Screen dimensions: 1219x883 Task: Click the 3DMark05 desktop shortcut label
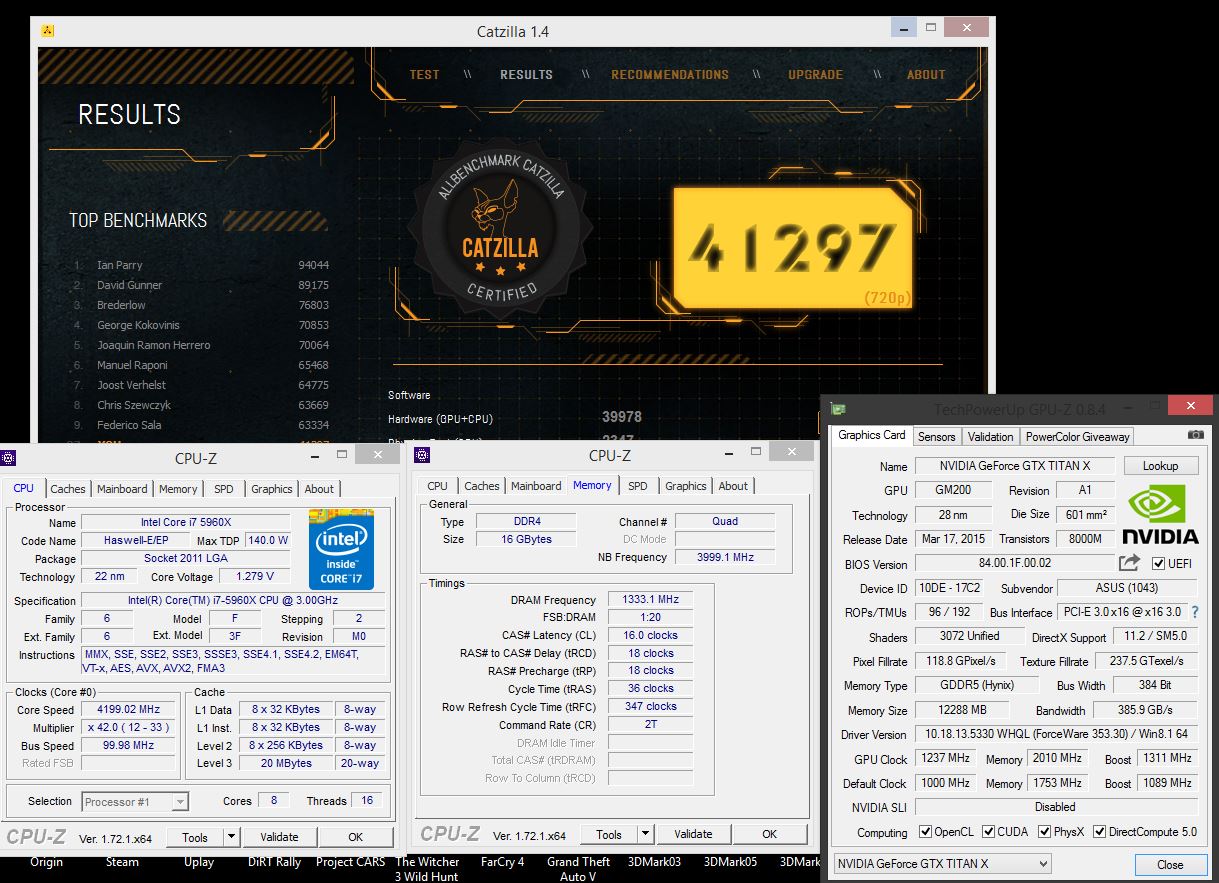[x=730, y=862]
